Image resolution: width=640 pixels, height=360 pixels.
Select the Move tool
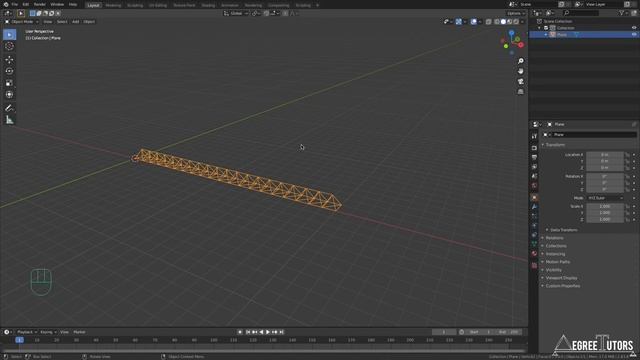click(9, 60)
